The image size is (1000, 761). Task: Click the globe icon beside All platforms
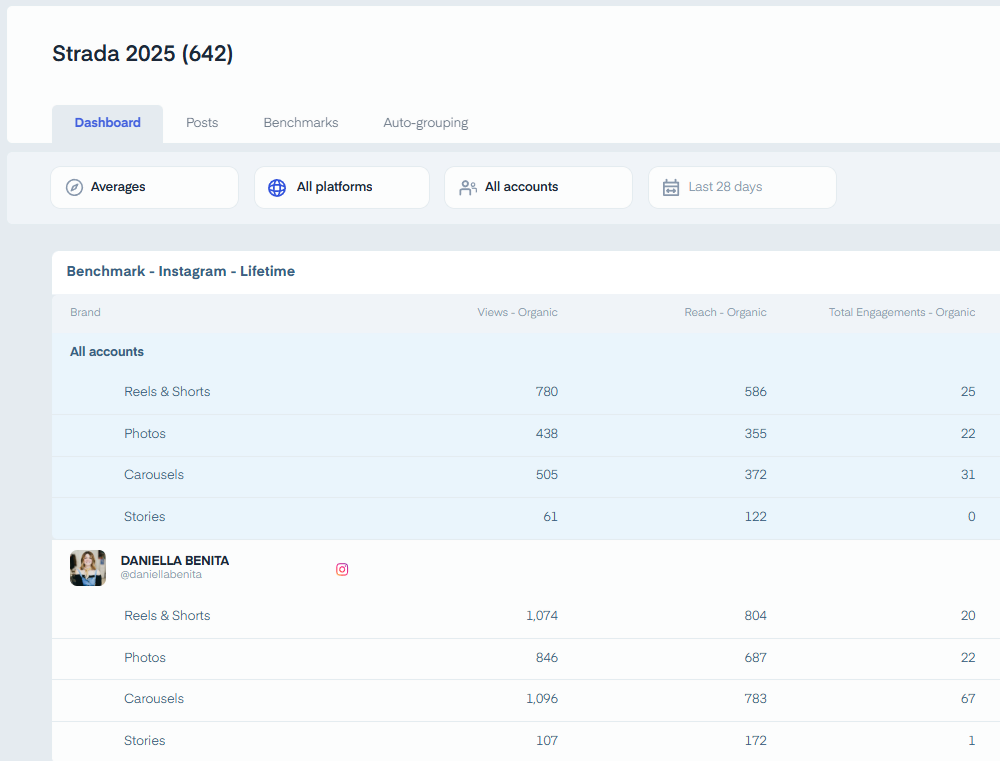[x=277, y=188]
